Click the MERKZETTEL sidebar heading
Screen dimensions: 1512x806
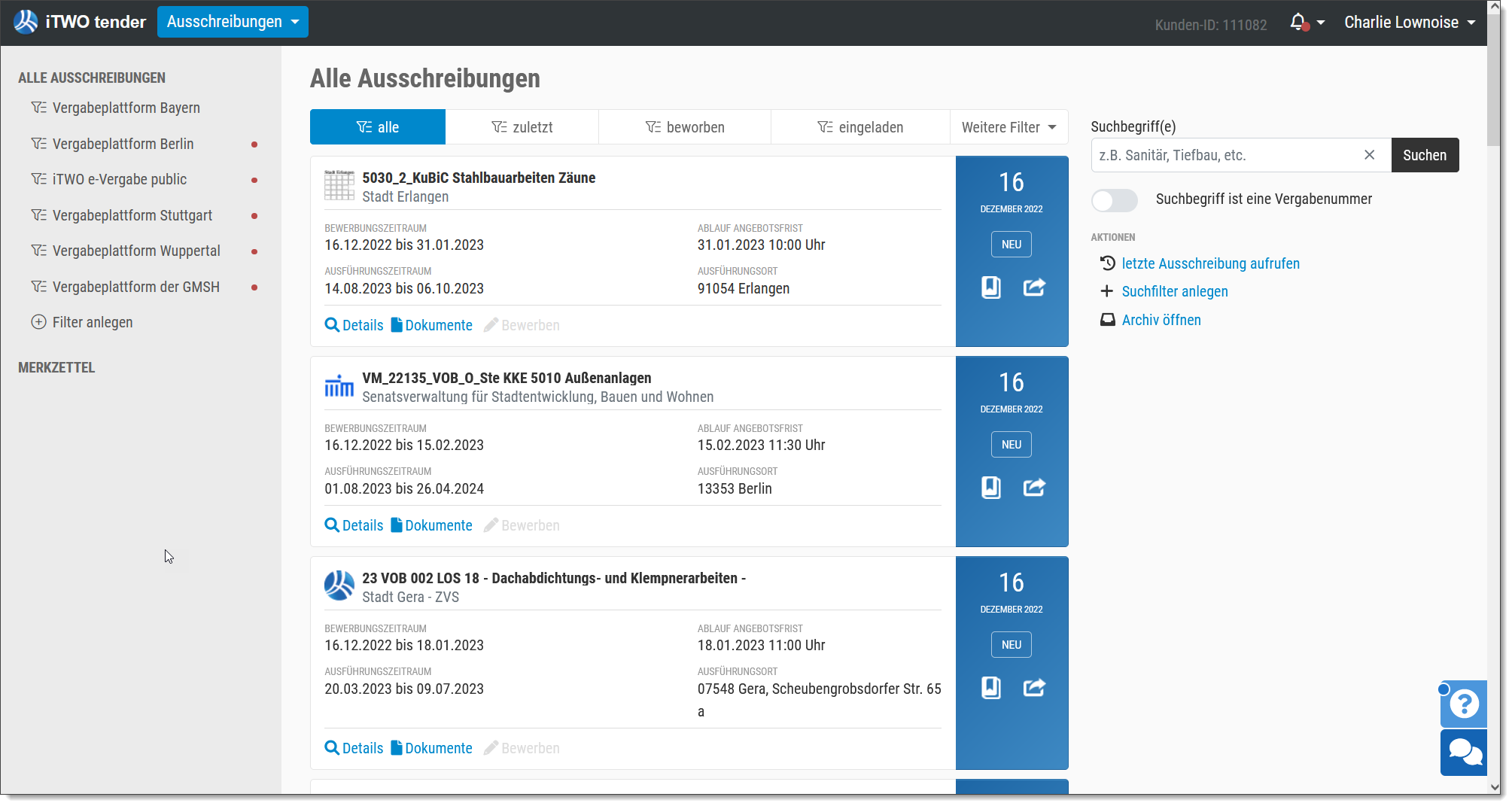tap(56, 367)
